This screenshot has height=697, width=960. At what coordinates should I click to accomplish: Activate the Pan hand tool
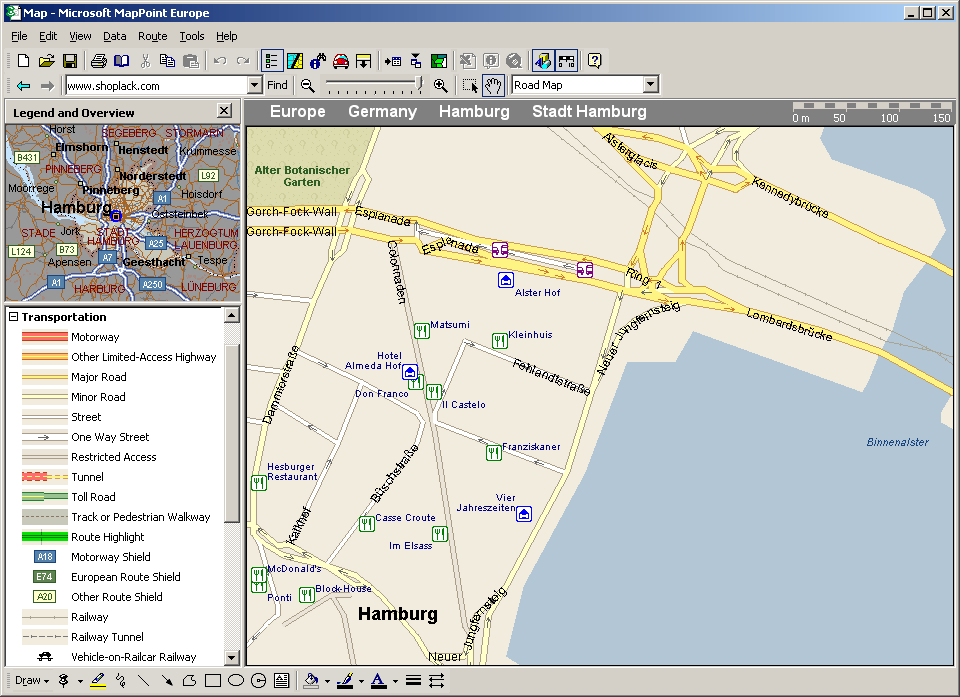(493, 85)
